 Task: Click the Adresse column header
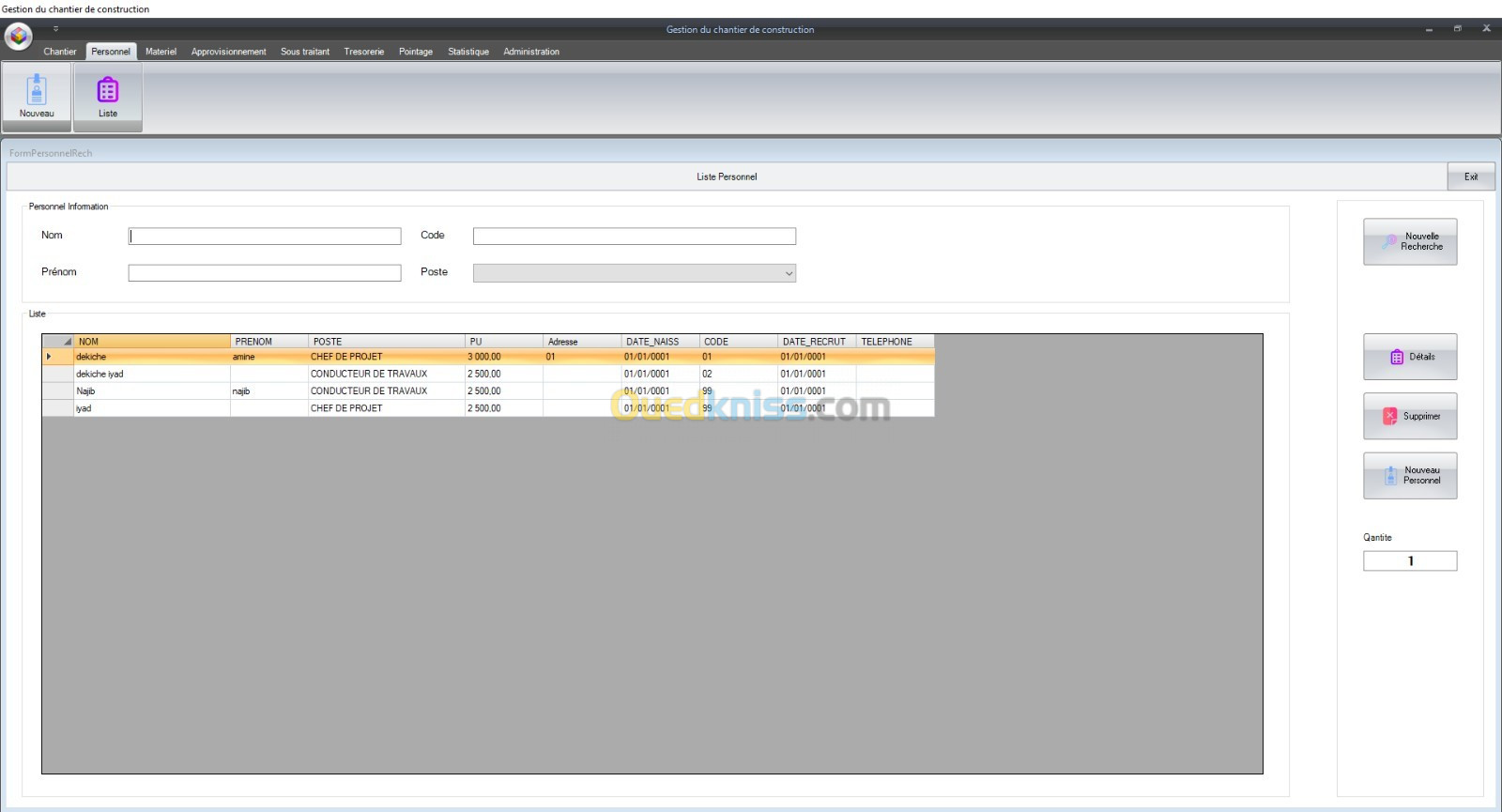click(582, 342)
